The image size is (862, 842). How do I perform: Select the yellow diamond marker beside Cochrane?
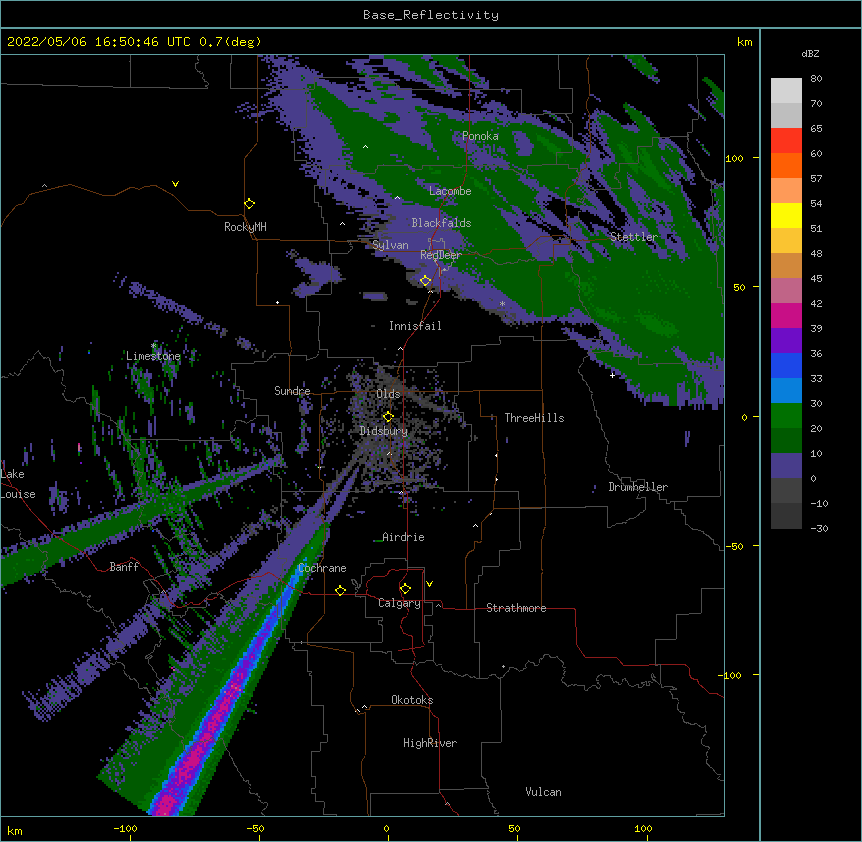[x=340, y=590]
